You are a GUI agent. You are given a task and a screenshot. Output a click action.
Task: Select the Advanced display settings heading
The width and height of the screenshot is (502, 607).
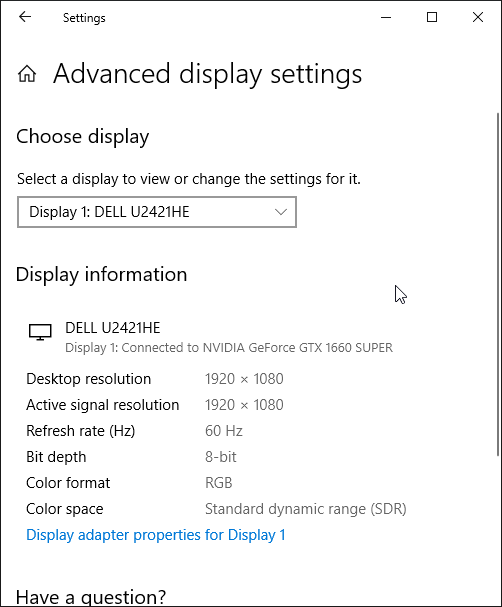pyautogui.click(x=208, y=74)
